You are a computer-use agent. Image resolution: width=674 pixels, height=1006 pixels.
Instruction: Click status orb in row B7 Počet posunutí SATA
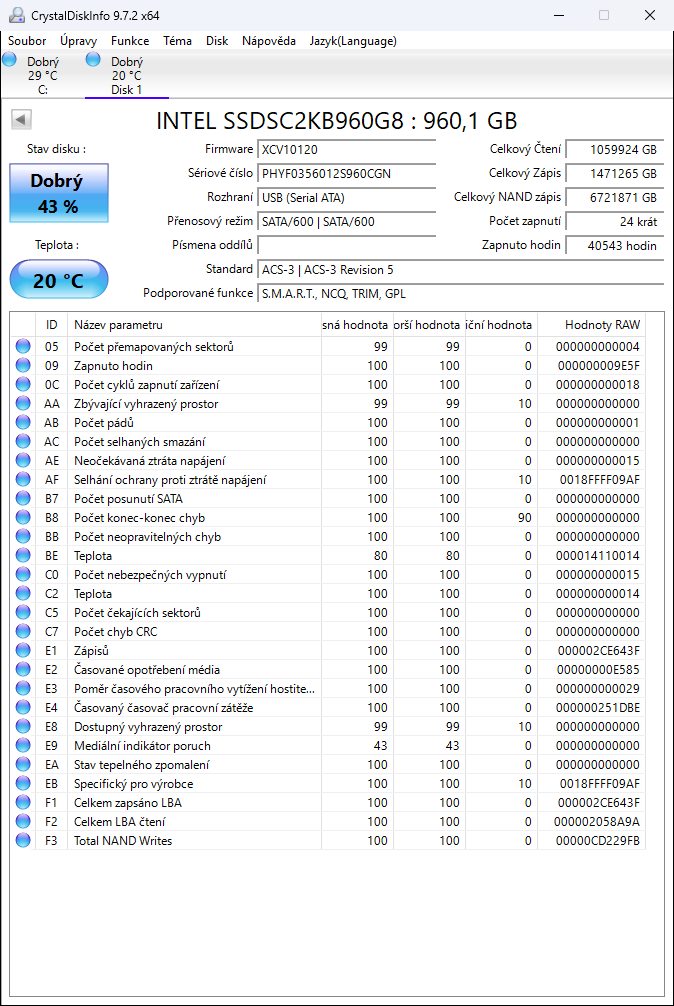coord(23,499)
